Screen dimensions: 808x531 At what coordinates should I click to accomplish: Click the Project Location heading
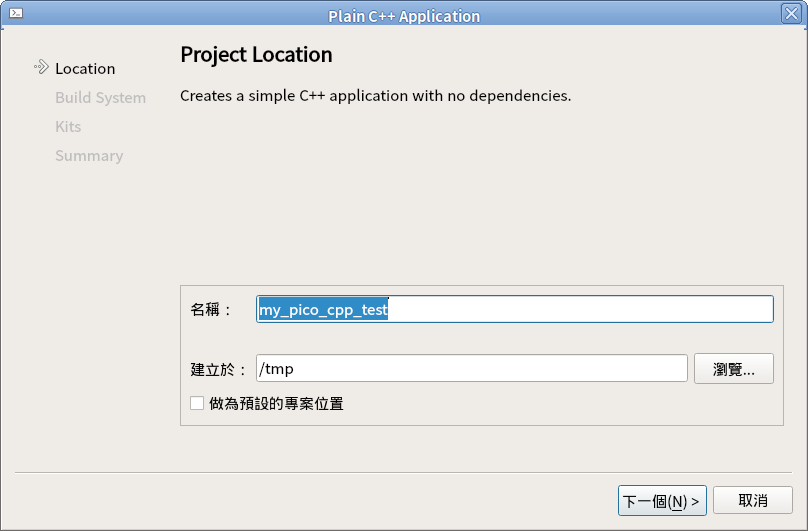(256, 55)
